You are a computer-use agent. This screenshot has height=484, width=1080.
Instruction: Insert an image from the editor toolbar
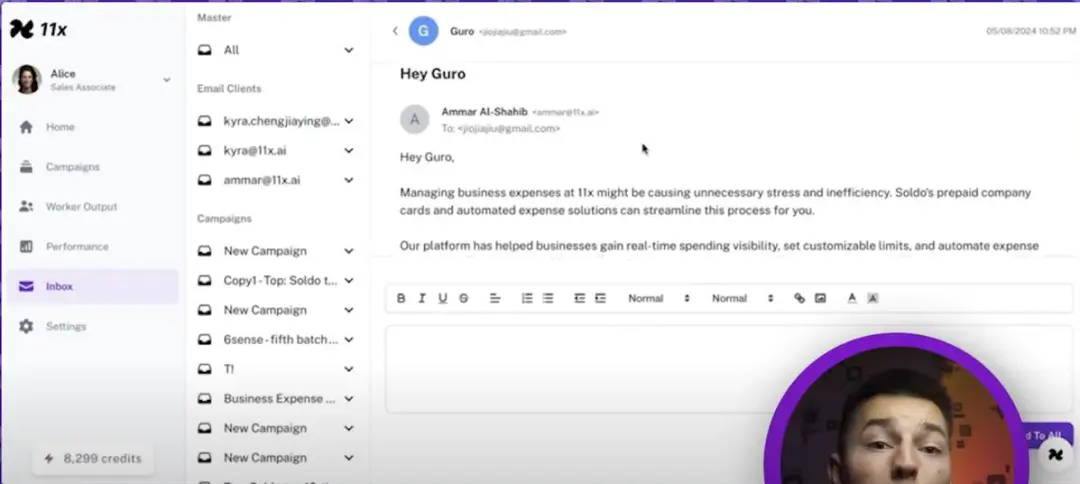click(820, 299)
